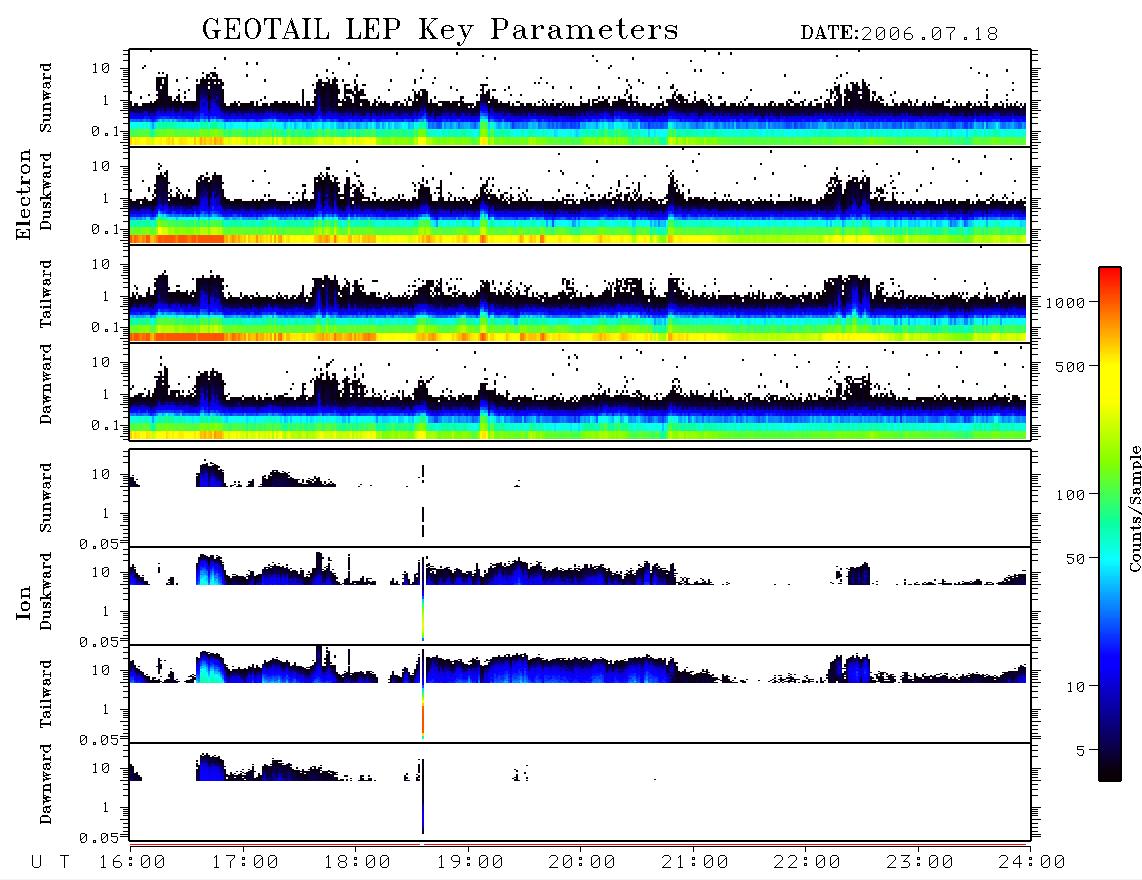Click the "DATE:2006.07.18" label
The image size is (1142, 880).
point(899,34)
